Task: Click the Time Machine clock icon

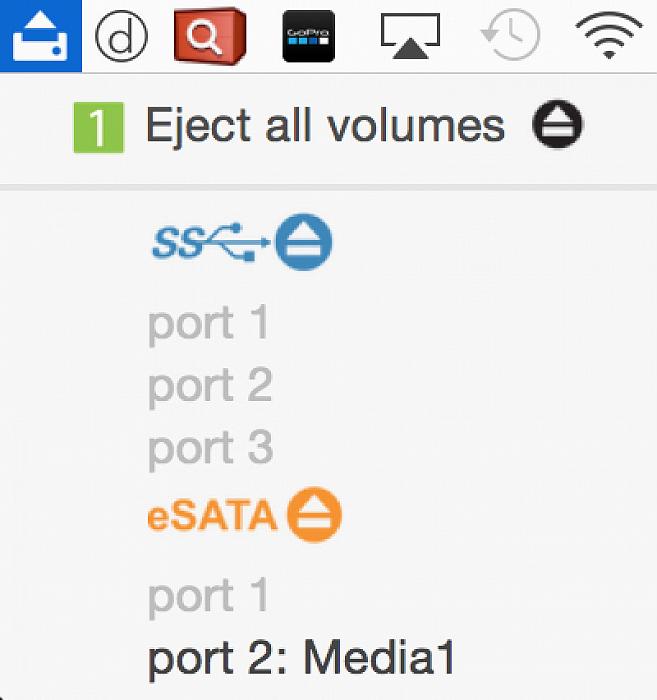Action: coord(511,34)
